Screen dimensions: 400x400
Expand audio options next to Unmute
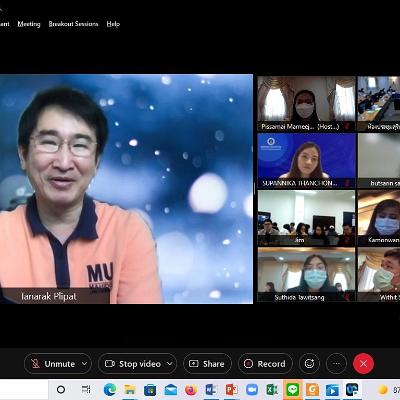85,364
